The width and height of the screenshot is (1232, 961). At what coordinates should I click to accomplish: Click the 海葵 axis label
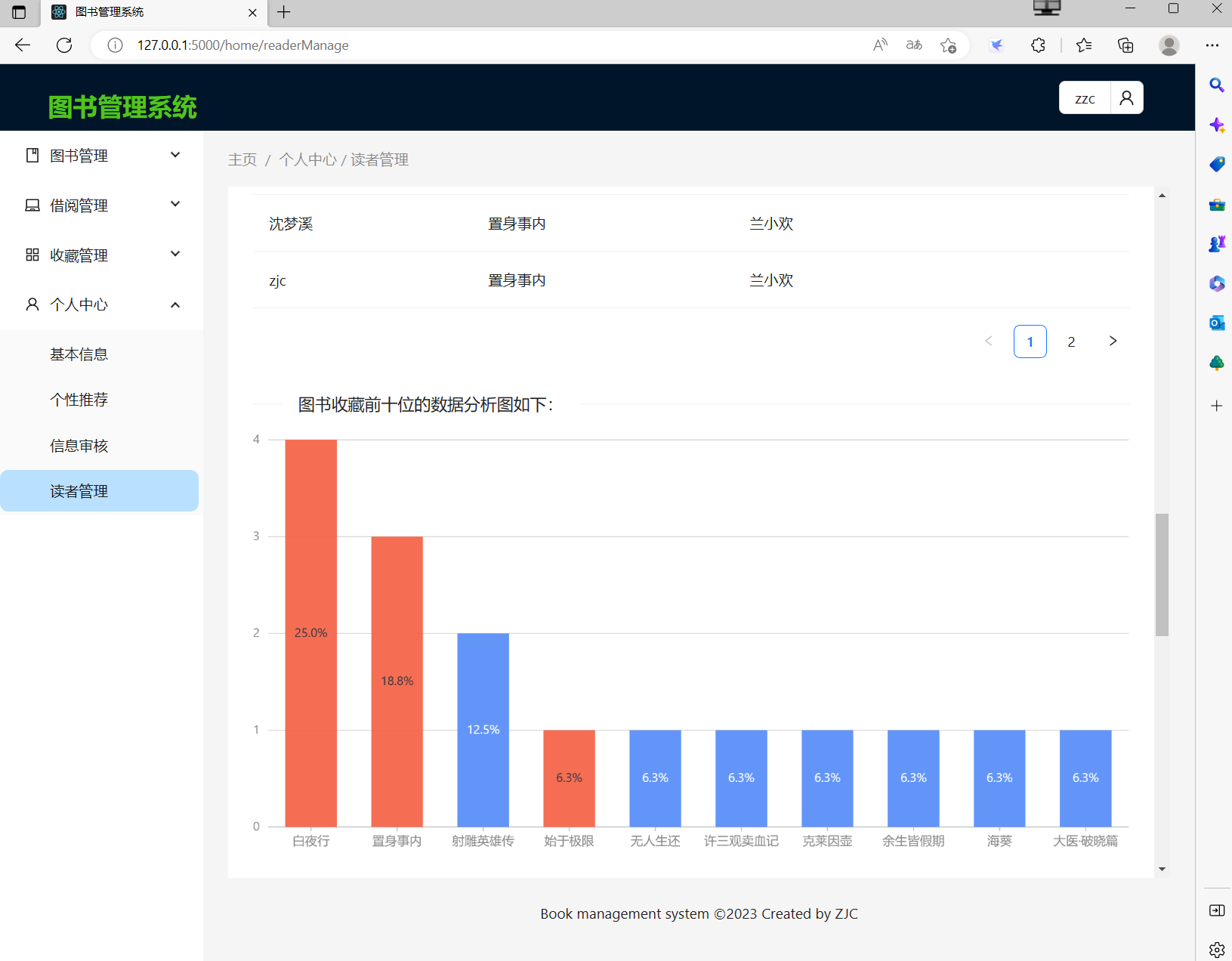999,841
